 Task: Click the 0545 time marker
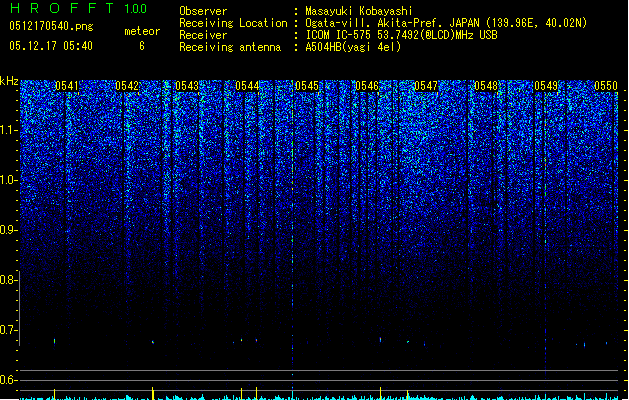[x=307, y=86]
